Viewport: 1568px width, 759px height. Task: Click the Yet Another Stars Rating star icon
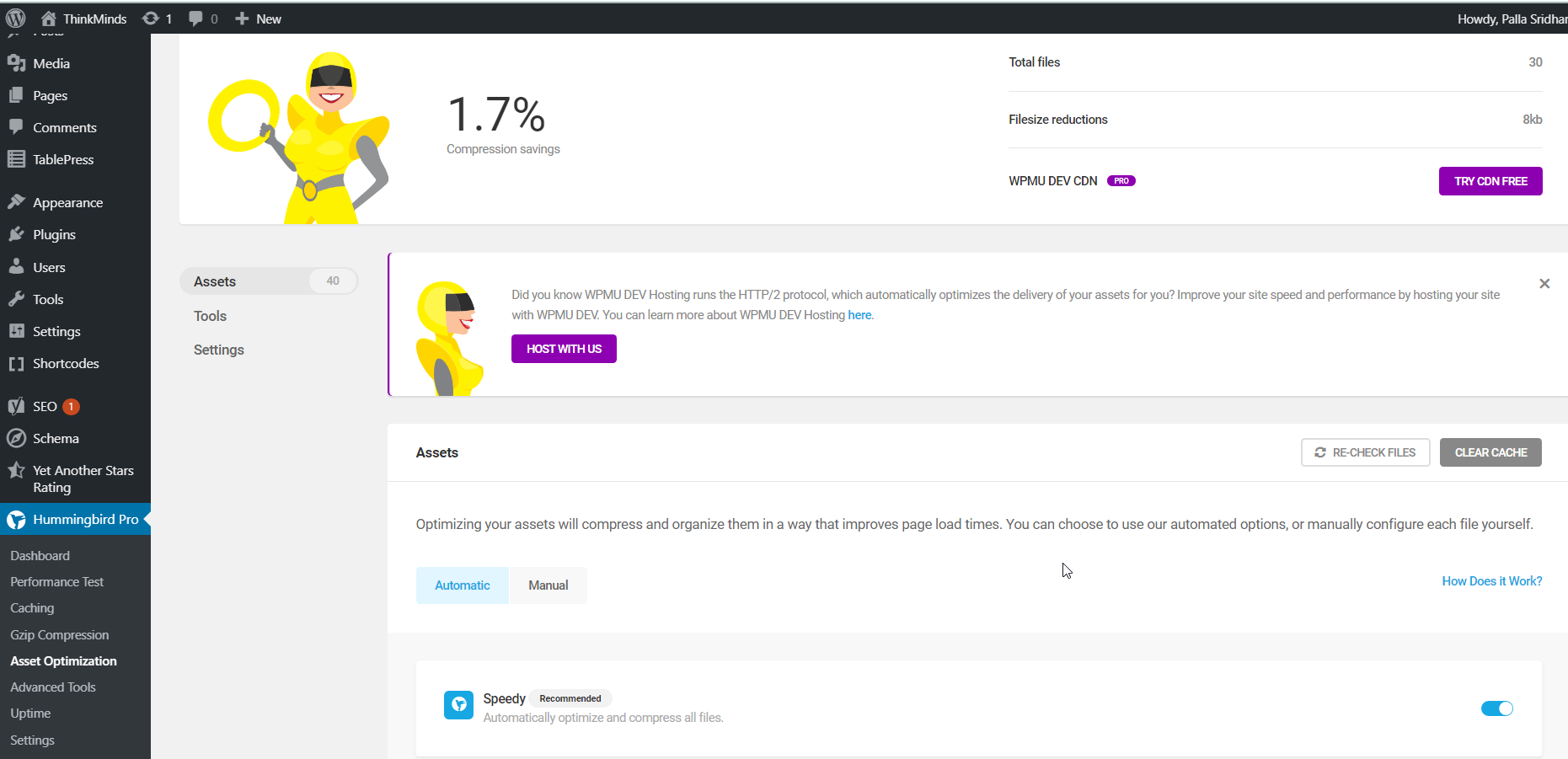(16, 470)
